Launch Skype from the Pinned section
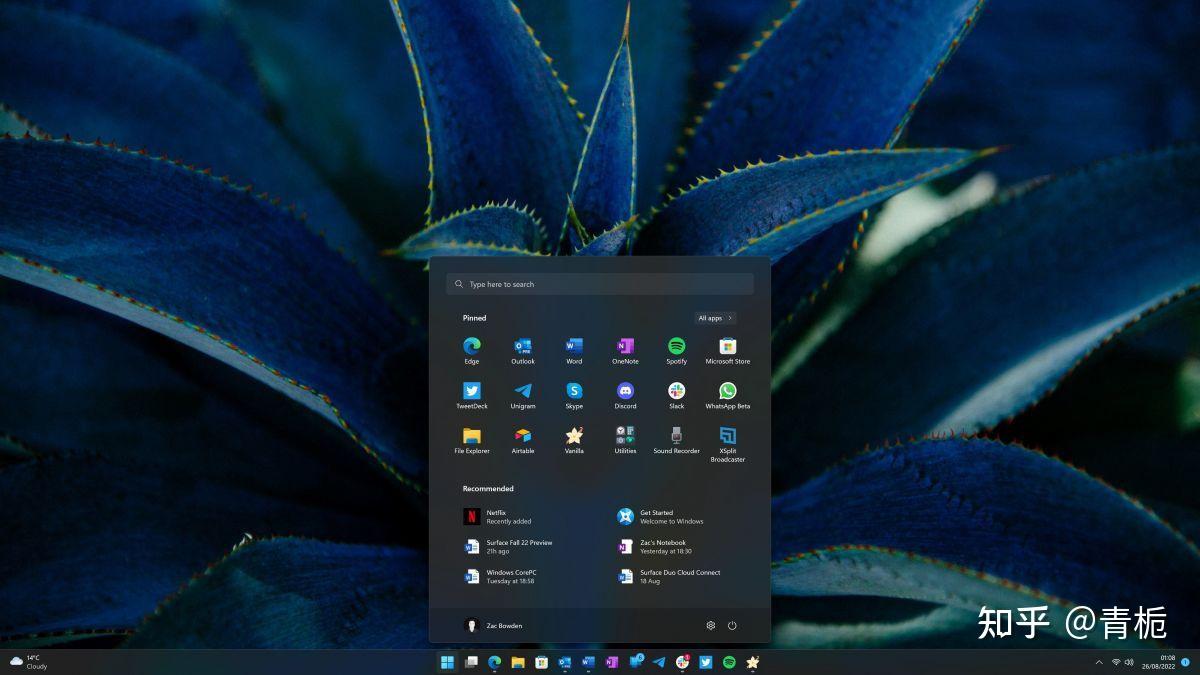 click(574, 395)
